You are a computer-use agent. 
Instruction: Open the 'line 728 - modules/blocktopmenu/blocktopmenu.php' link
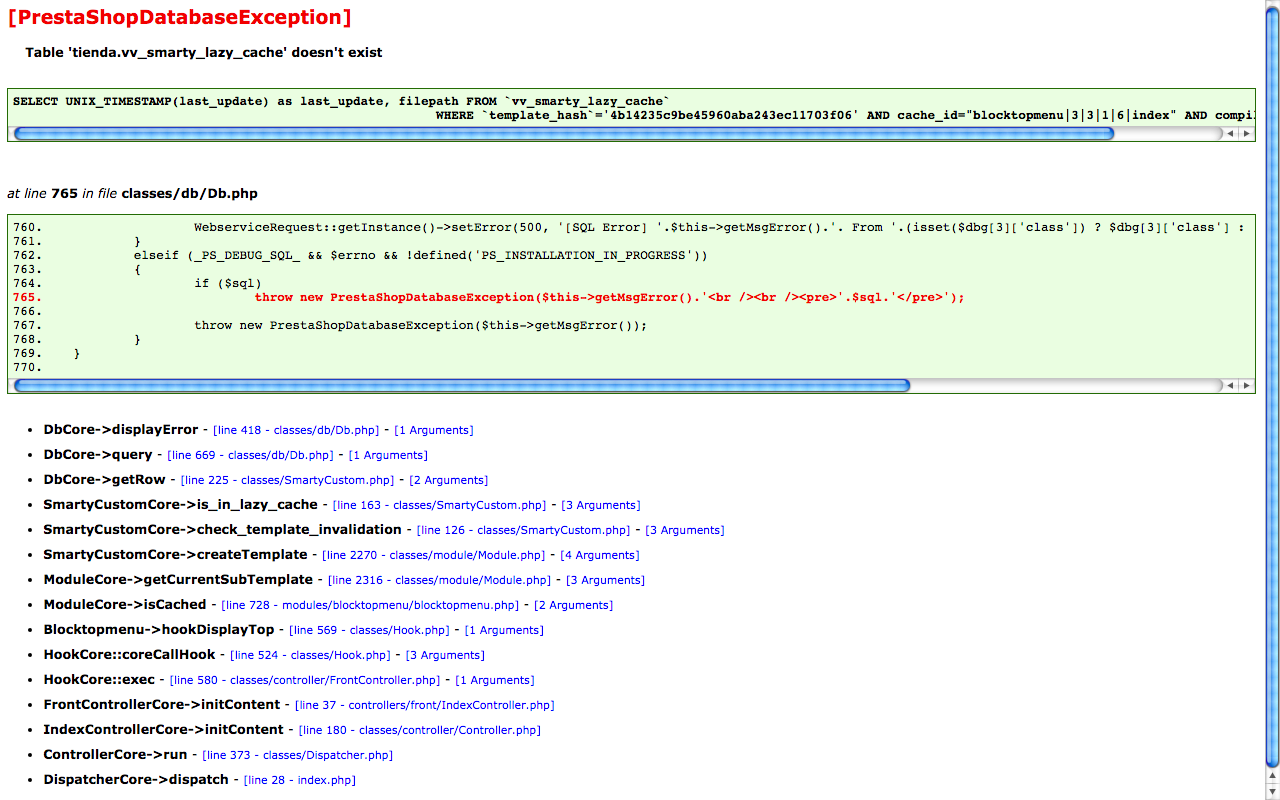pyautogui.click(x=370, y=605)
